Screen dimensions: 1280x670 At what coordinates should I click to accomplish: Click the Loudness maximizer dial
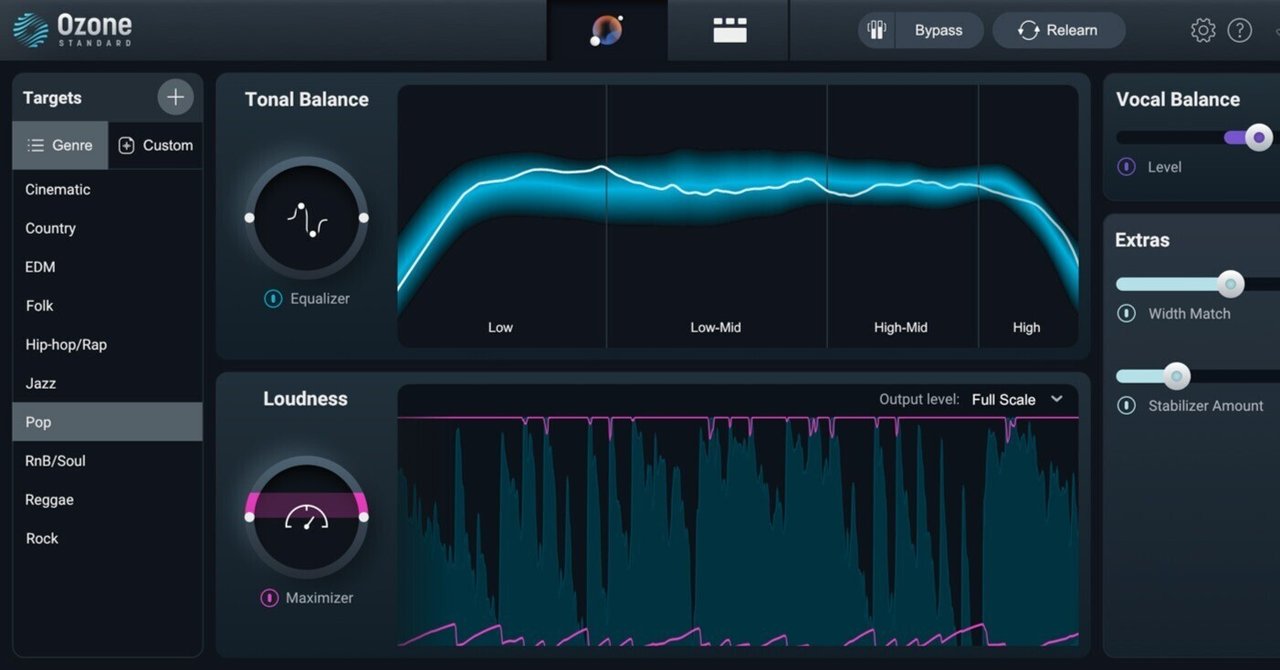point(307,517)
